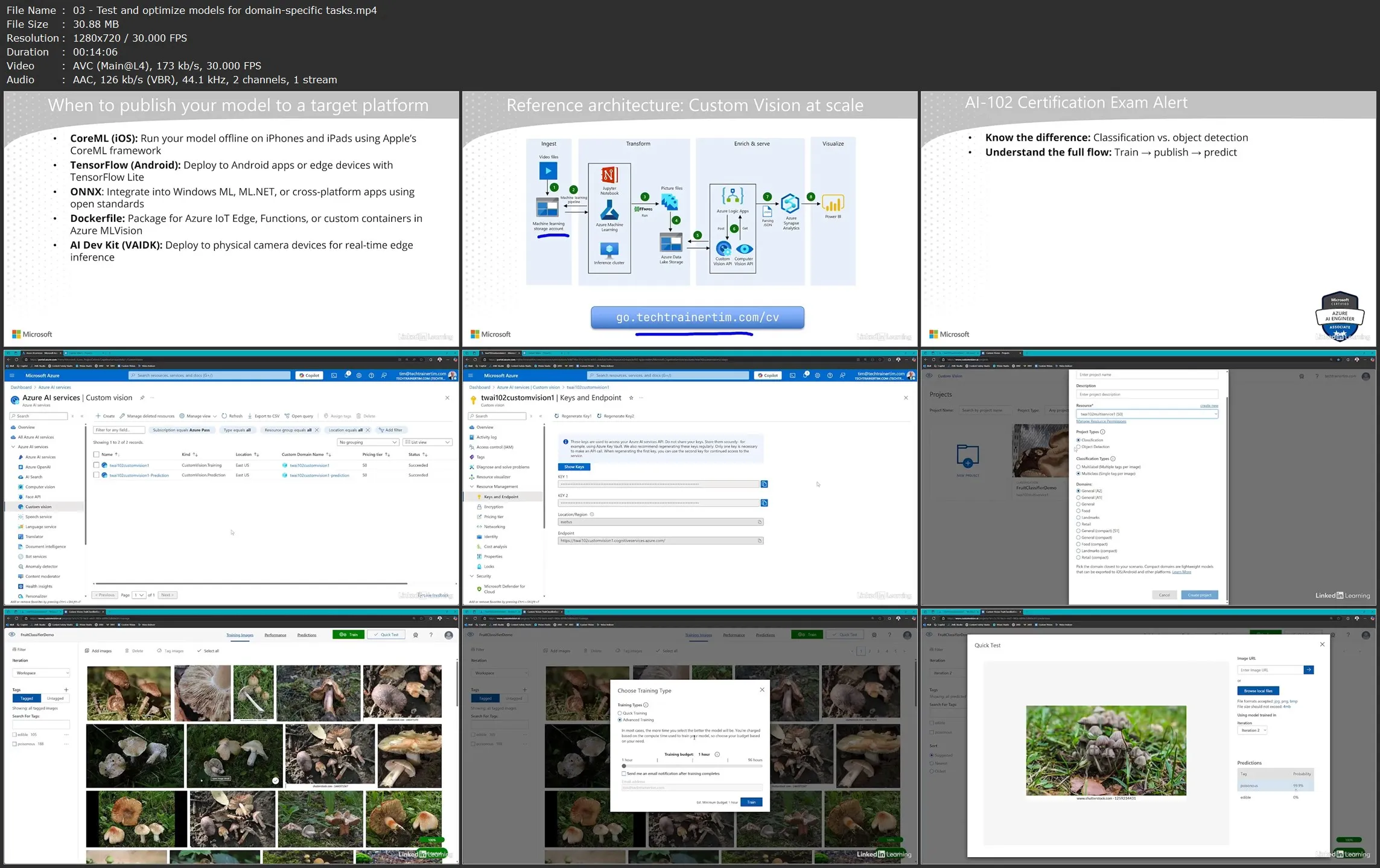Collapse the Azure AI services tree group
The width and height of the screenshot is (1380, 868).
pos(13,447)
